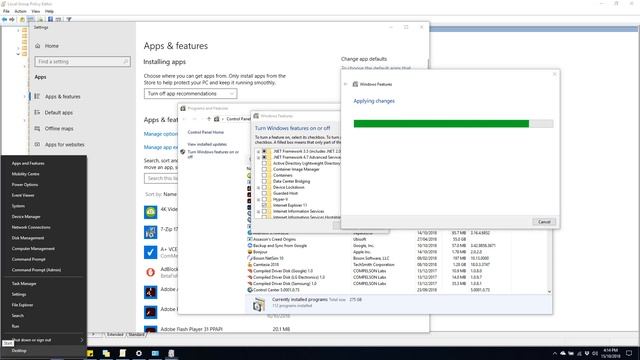Click Turn Windows features on or off link
This screenshot has height=360, width=640.
coord(213,154)
